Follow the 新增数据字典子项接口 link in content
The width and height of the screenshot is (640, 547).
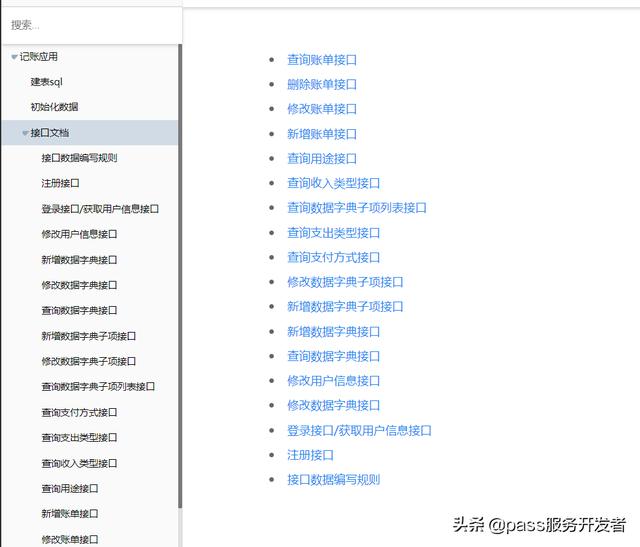pos(345,307)
